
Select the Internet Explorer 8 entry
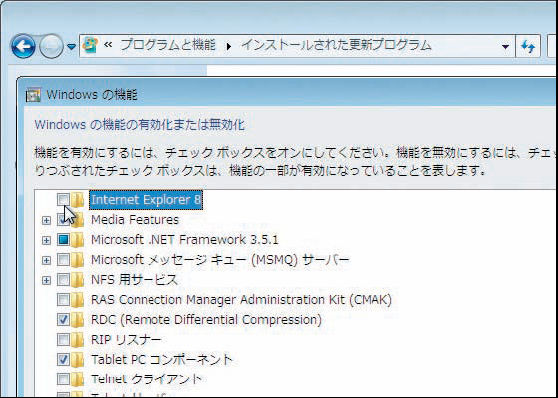146,200
